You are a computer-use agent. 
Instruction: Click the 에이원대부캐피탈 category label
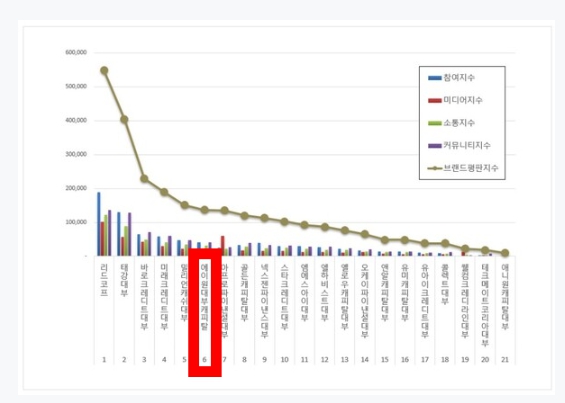tap(204, 297)
